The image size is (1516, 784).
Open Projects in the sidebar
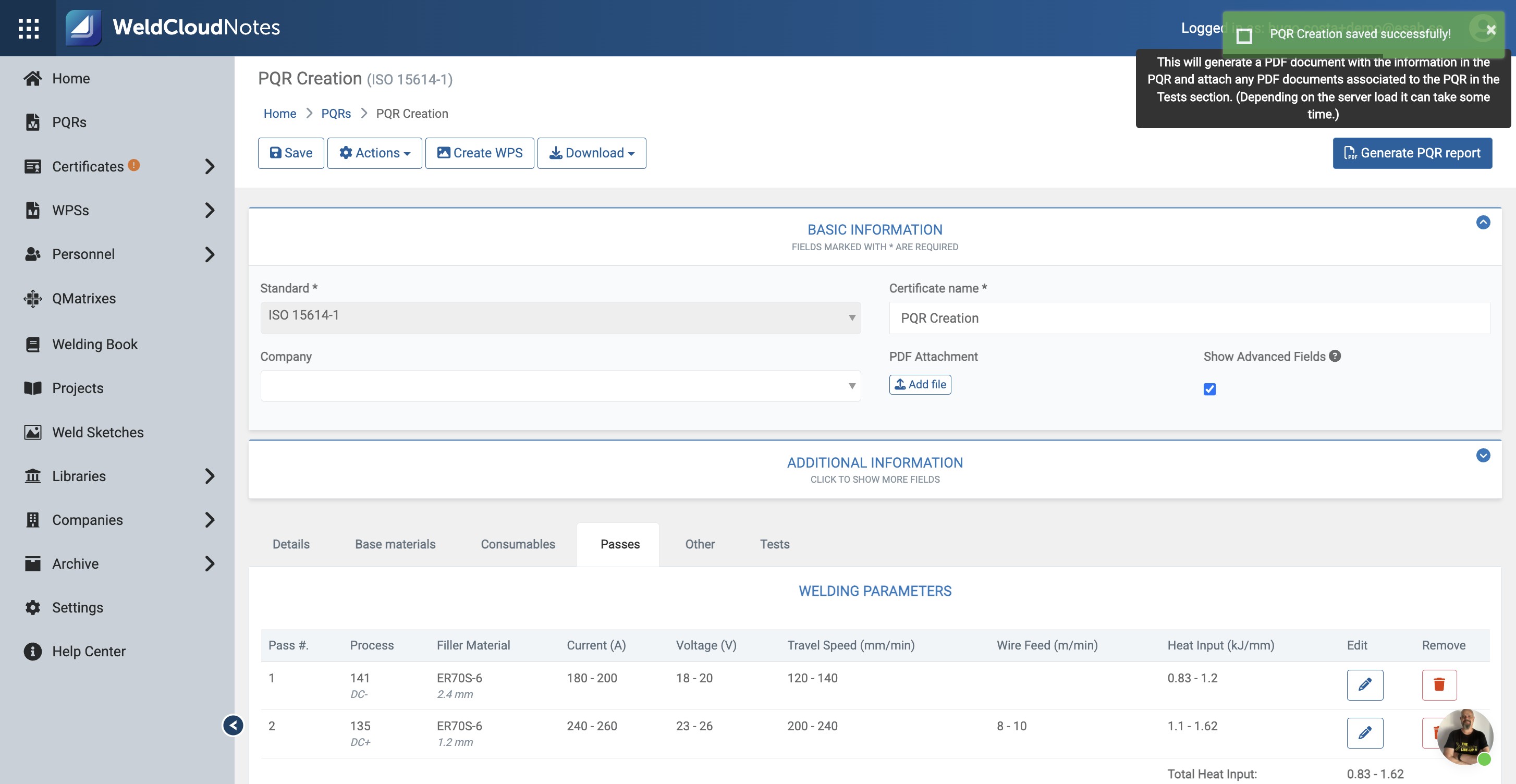click(78, 388)
